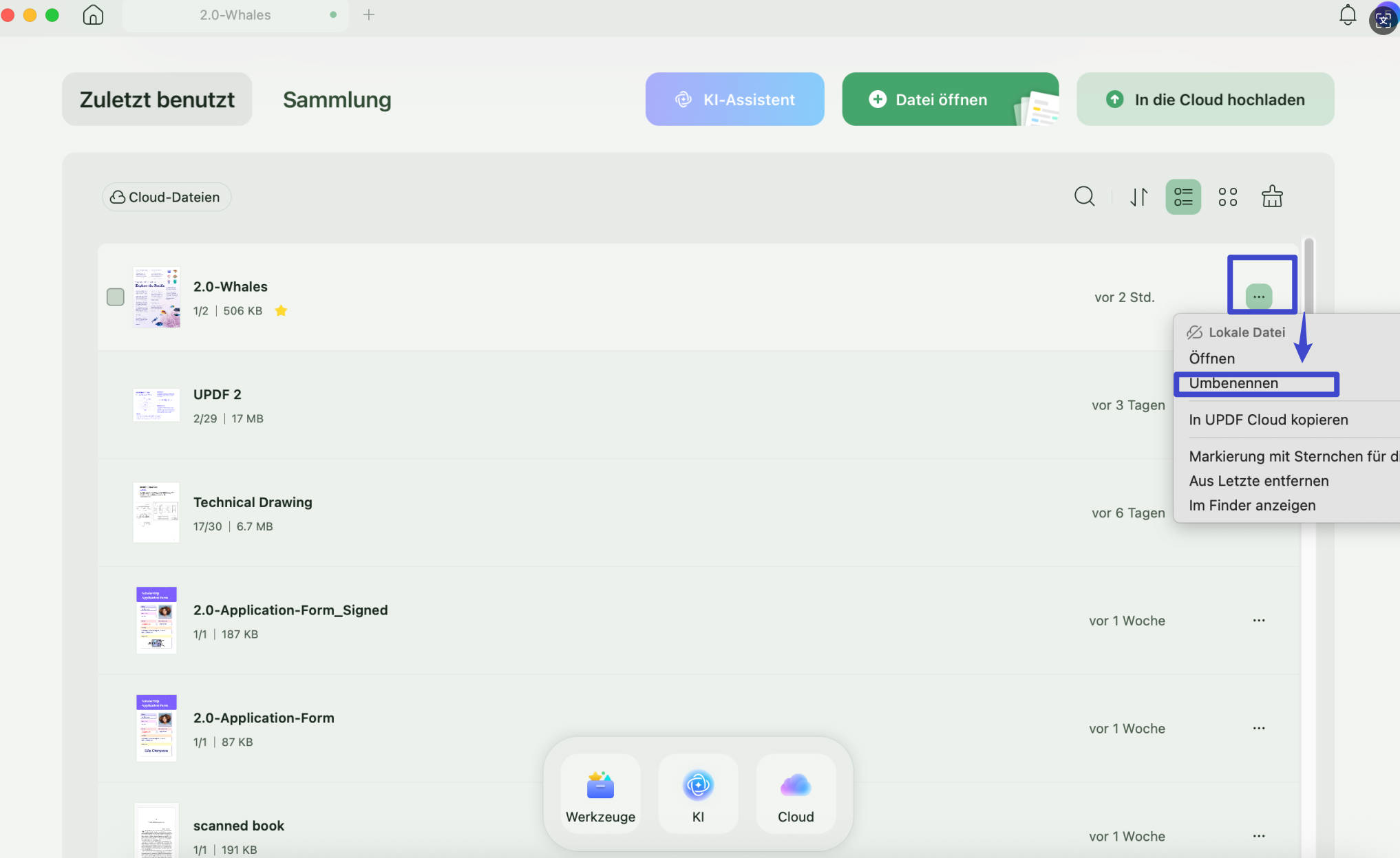Screen dimensions: 1400x858
Task: Click the UPDF 2 file name
Action: tap(218, 395)
